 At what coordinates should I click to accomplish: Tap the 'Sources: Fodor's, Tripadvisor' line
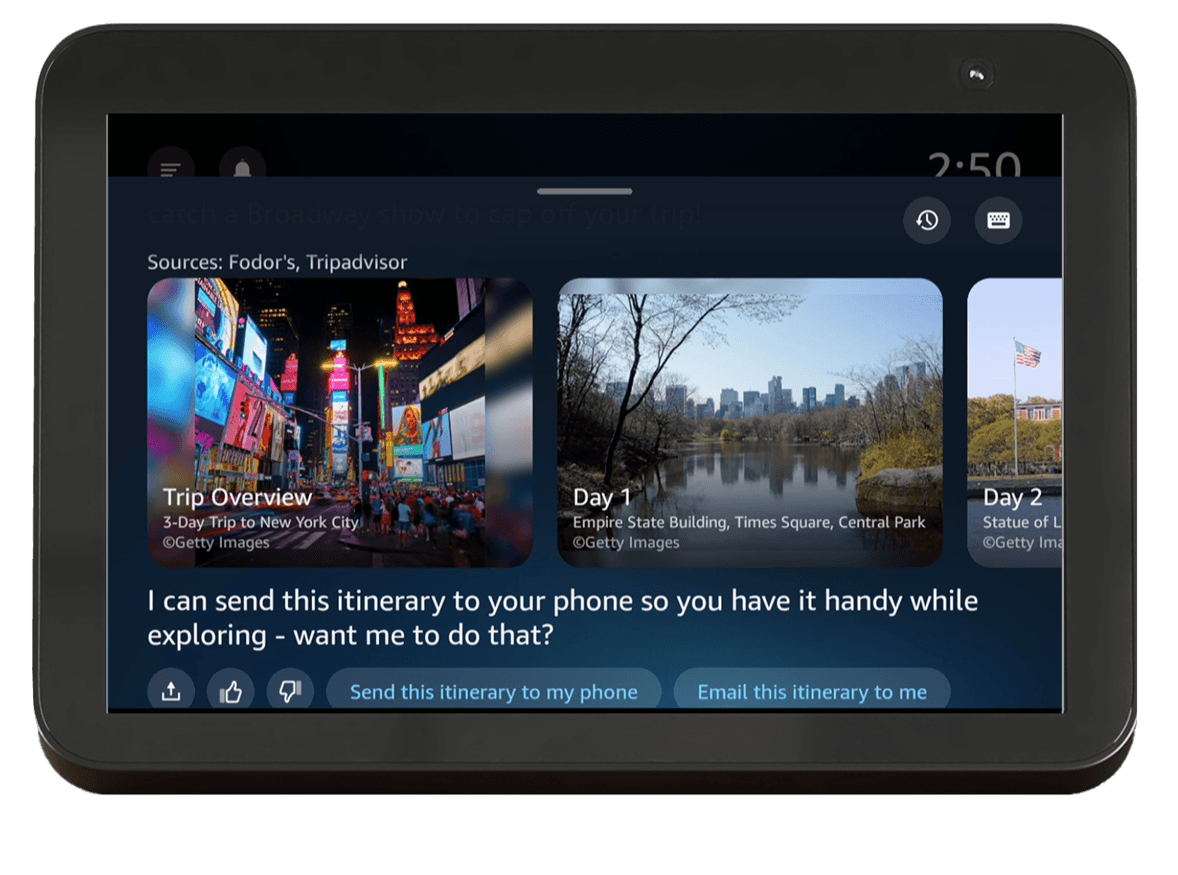(277, 262)
